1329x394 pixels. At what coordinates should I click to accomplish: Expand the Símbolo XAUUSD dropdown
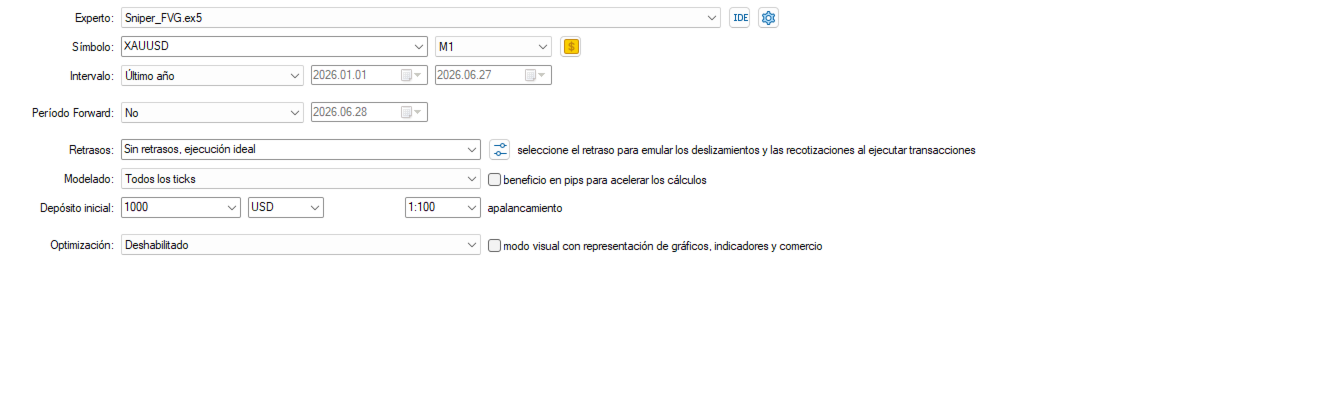pos(419,46)
